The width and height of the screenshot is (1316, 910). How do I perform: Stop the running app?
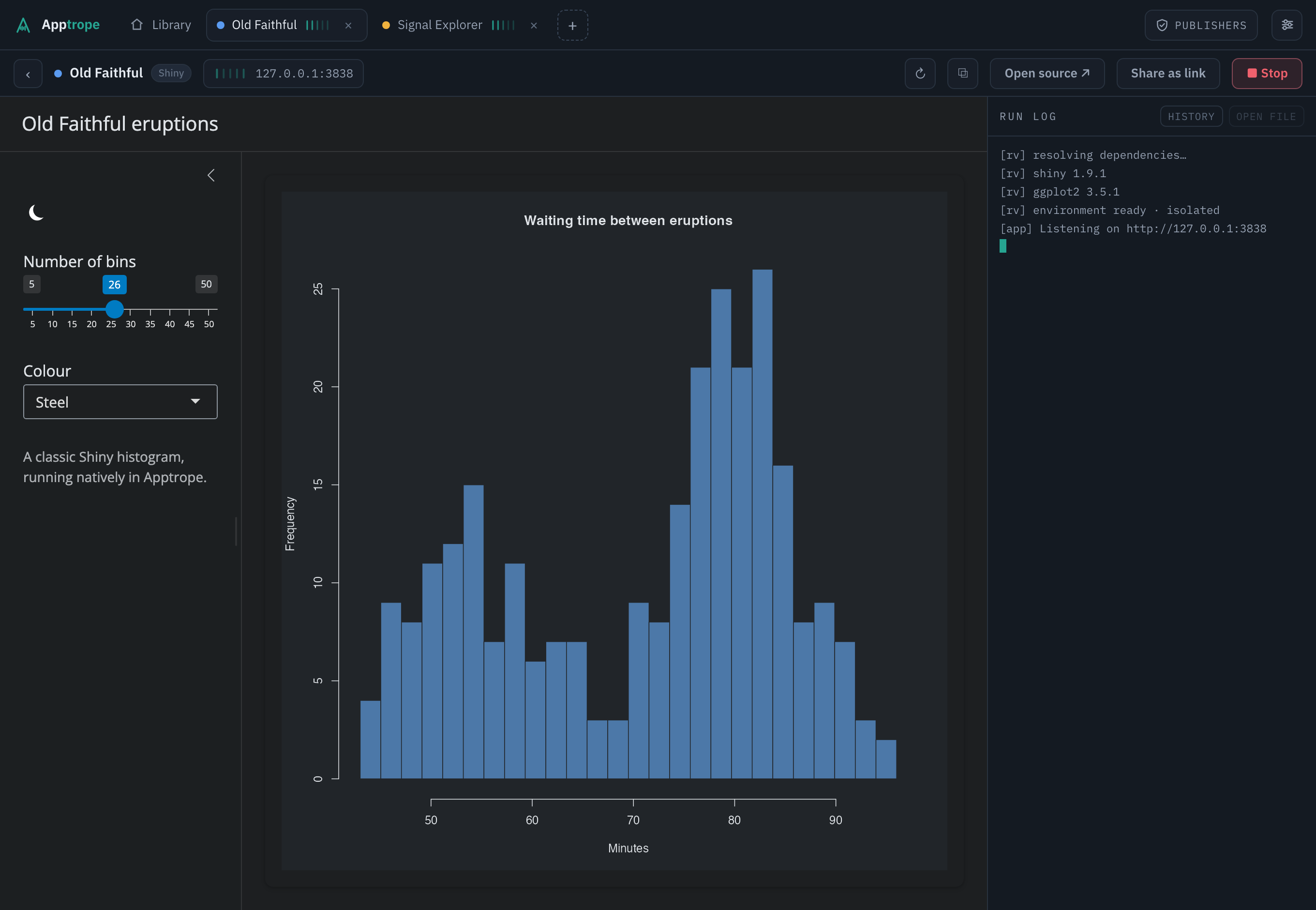[x=1267, y=74]
